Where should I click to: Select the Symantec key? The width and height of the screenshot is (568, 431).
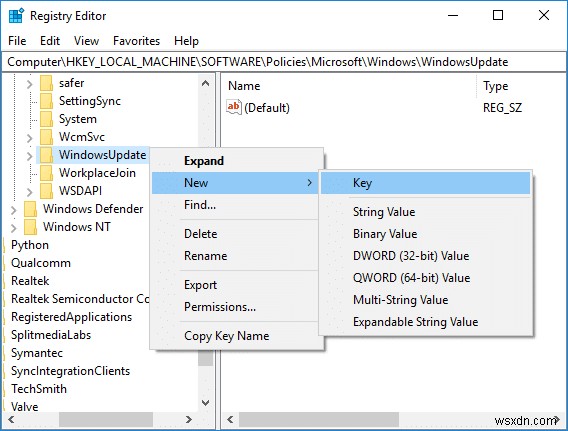coord(37,353)
